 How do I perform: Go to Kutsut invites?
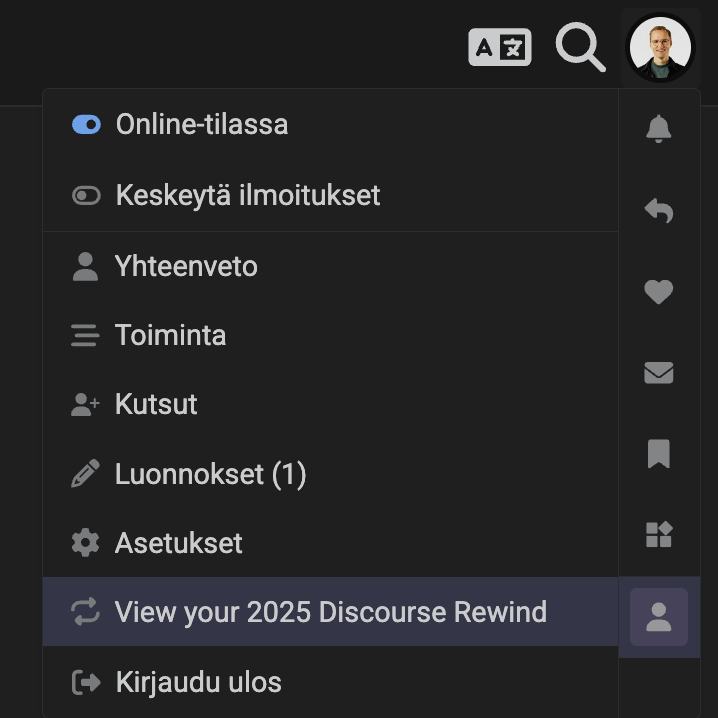tap(156, 404)
